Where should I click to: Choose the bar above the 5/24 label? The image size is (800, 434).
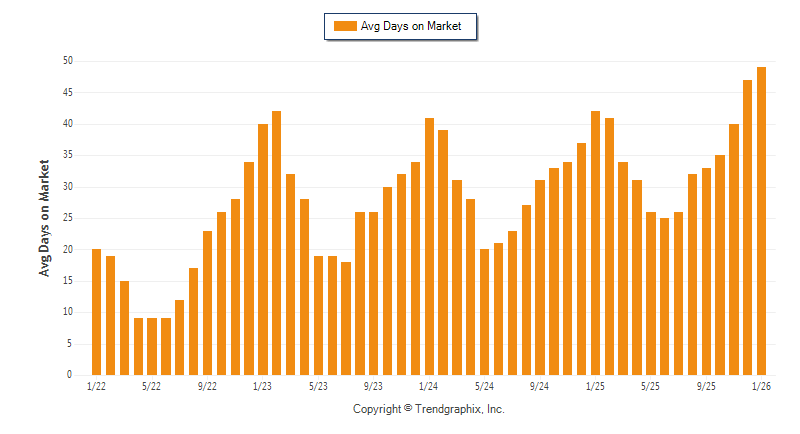(484, 312)
